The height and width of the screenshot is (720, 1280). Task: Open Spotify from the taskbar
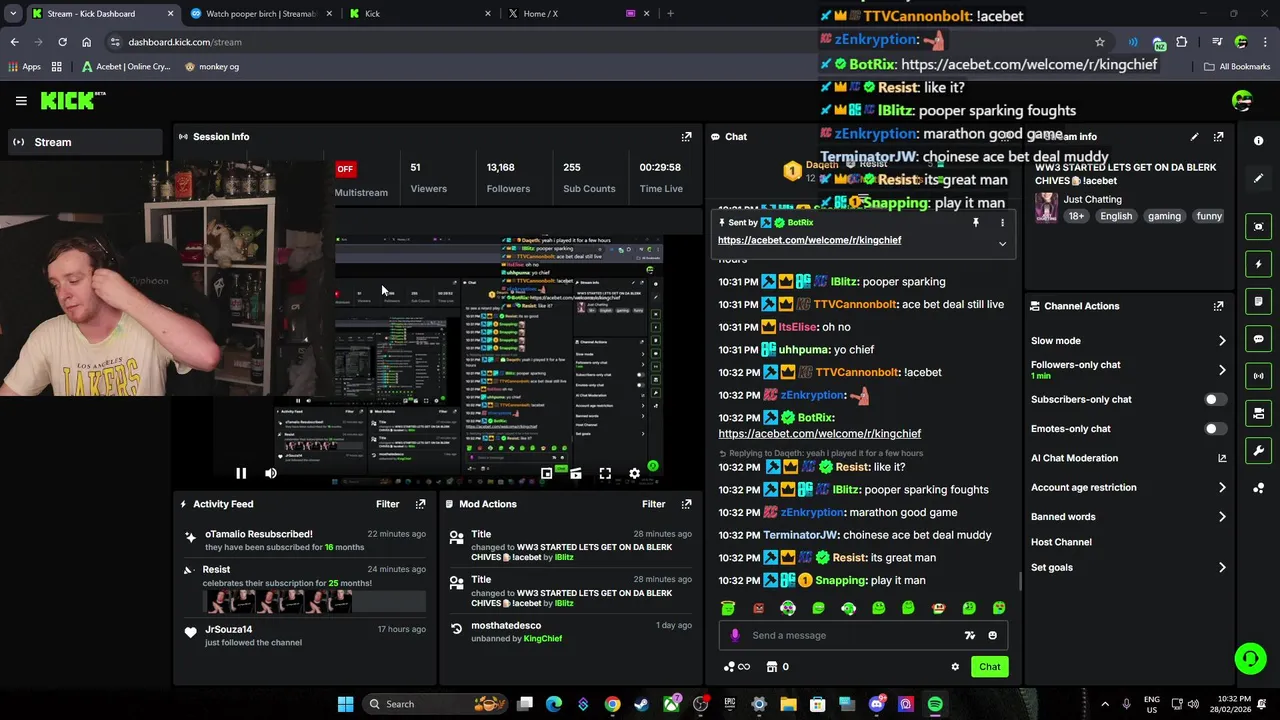pos(934,704)
